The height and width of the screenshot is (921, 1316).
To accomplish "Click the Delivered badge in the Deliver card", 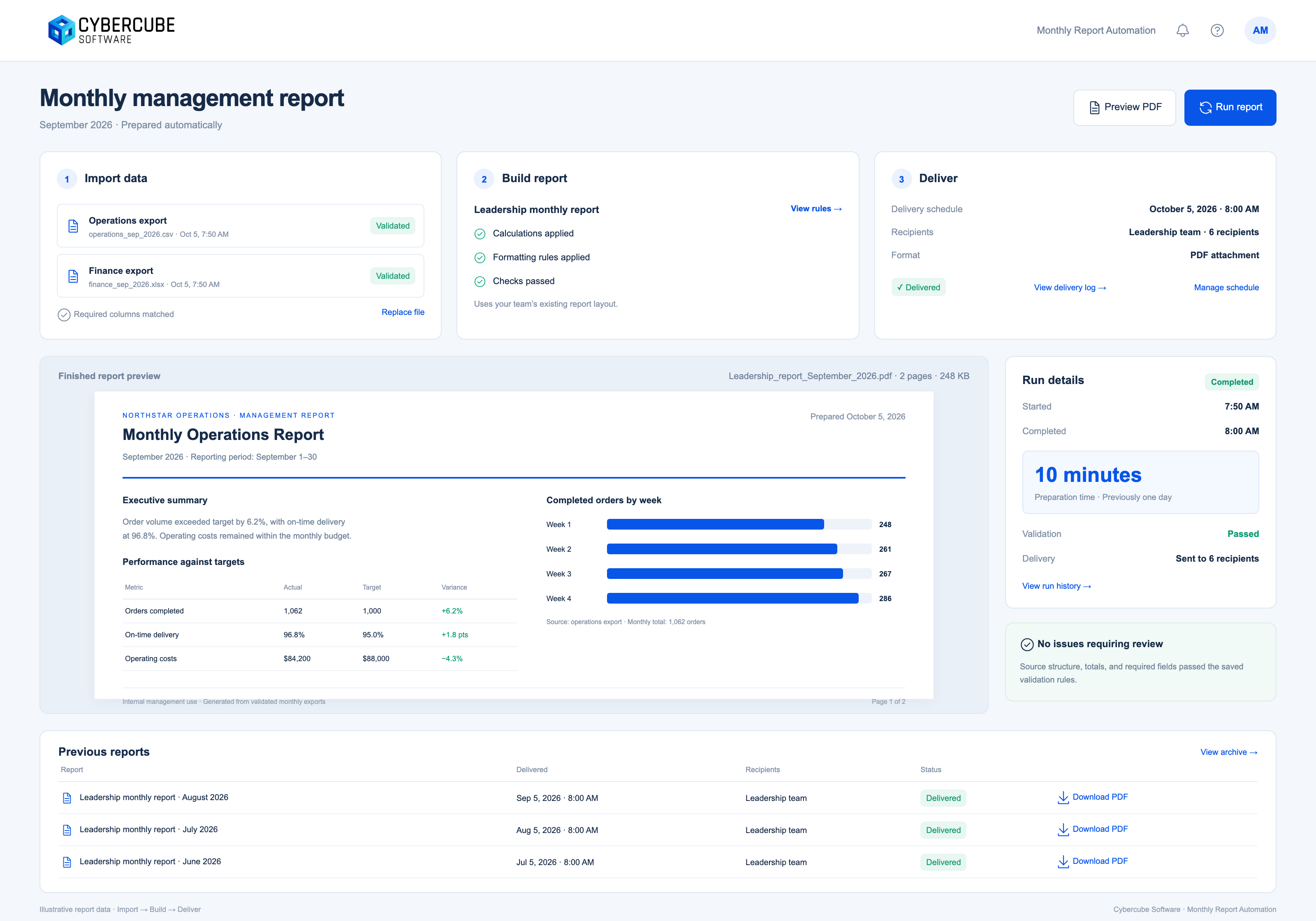I will click(x=918, y=287).
